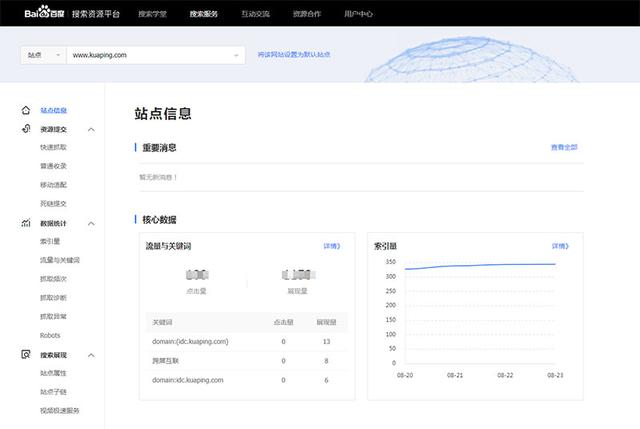Image resolution: width=640 pixels, height=429 pixels.
Task: Click the 暂无新消息 message text
Action: [158, 177]
